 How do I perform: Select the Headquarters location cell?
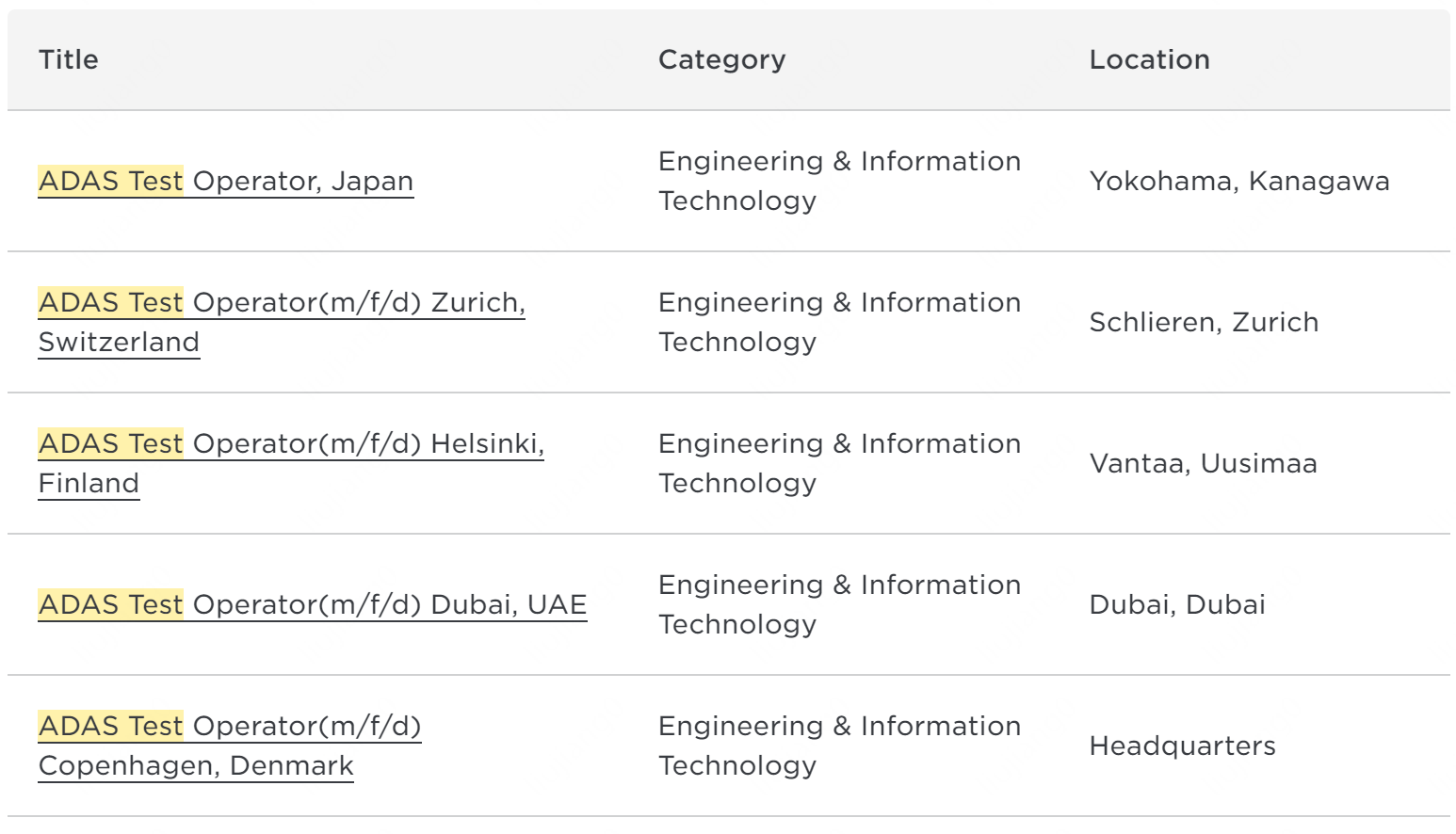coord(1183,746)
